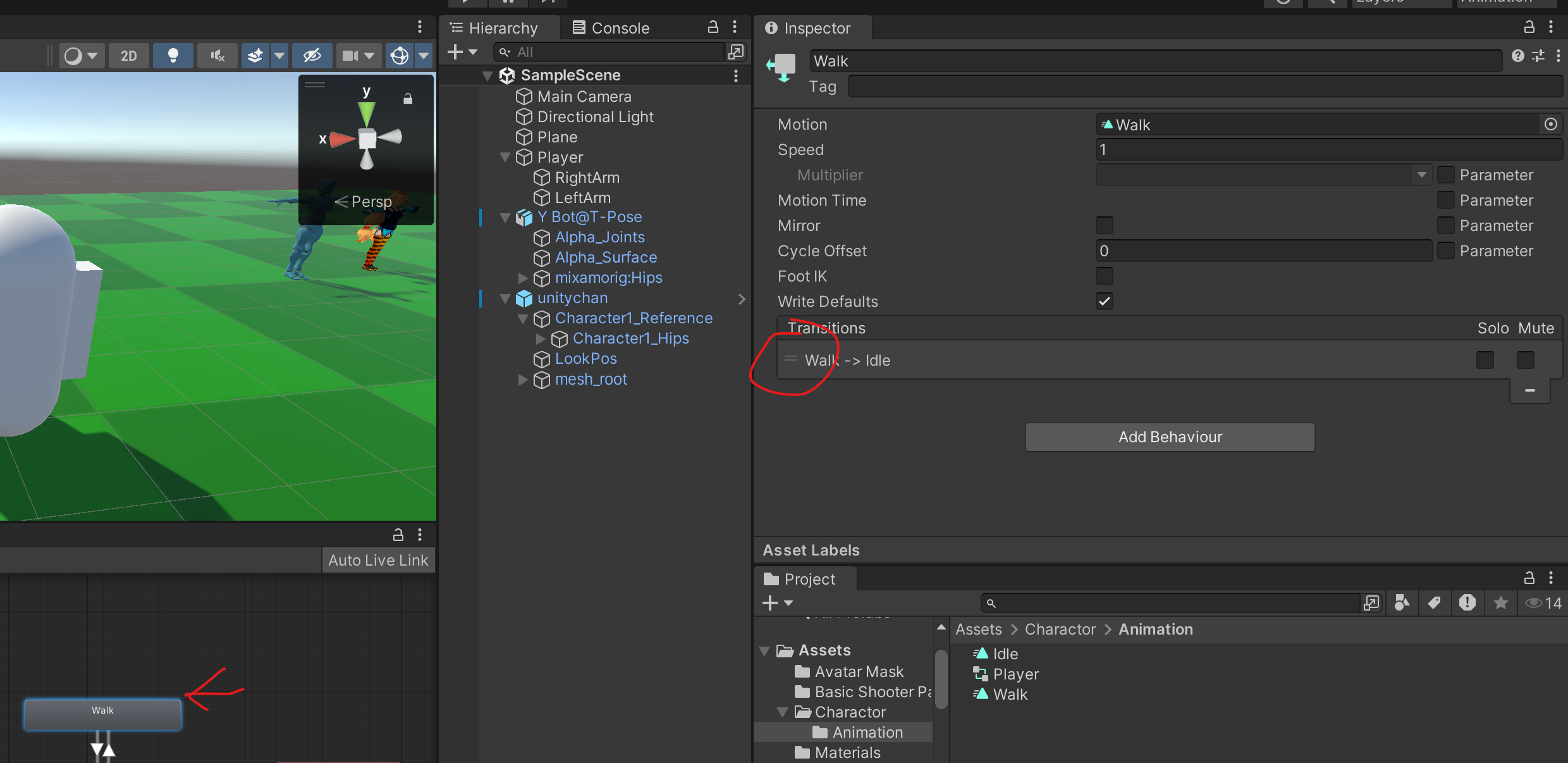Screen dimensions: 1568x763
Task: Open the object picker for Motion field
Action: 1550,124
